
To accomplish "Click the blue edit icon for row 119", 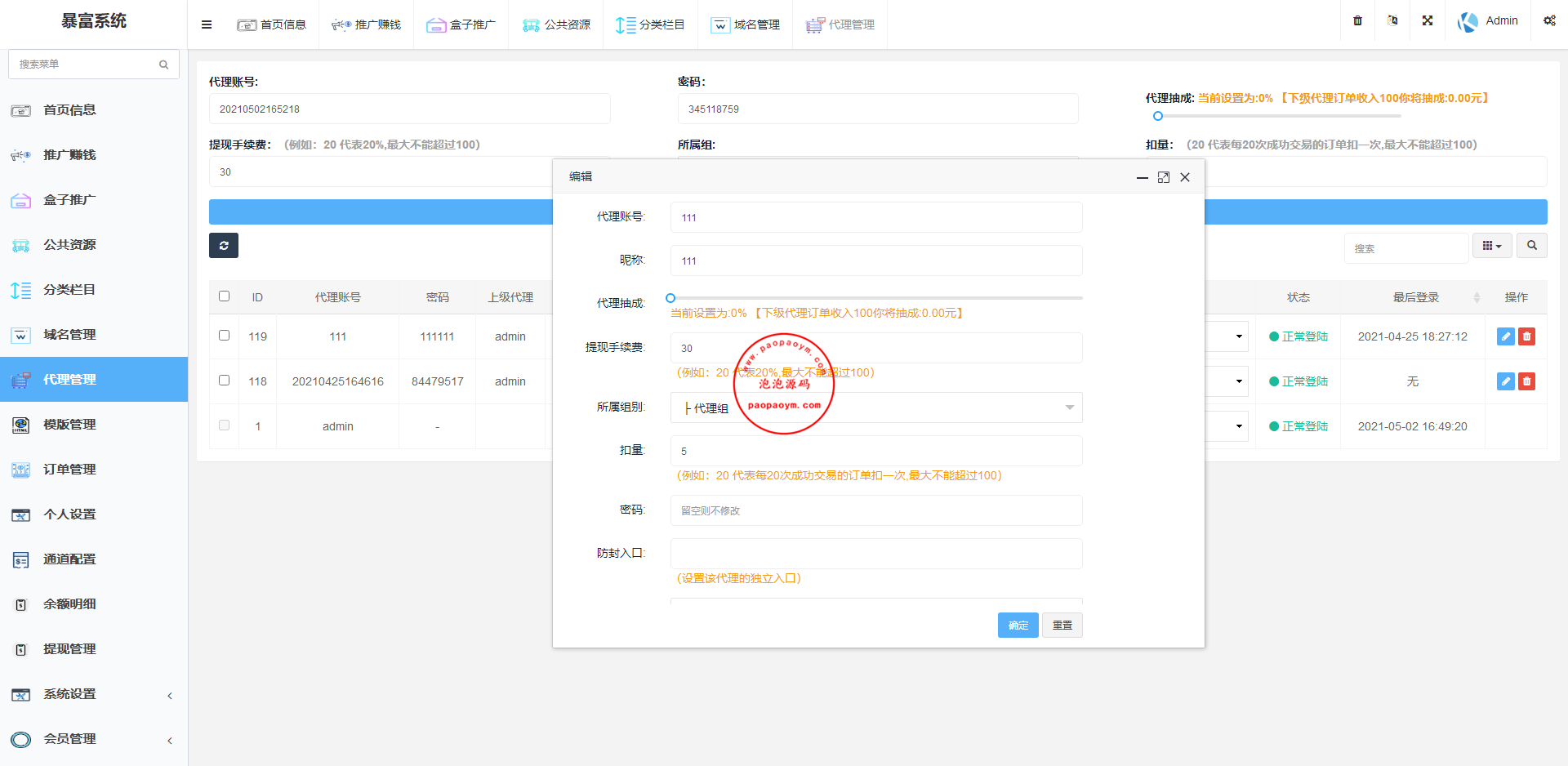I will point(1505,336).
